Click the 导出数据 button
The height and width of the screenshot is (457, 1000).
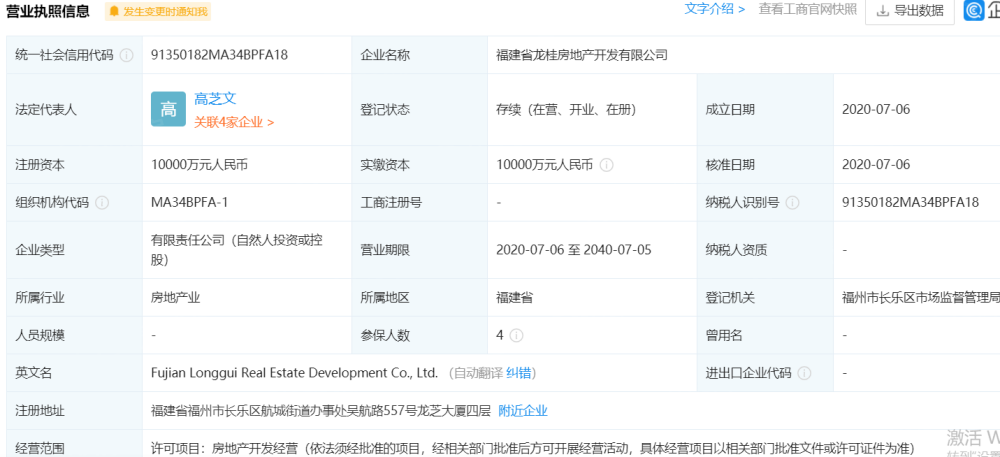pyautogui.click(x=910, y=11)
